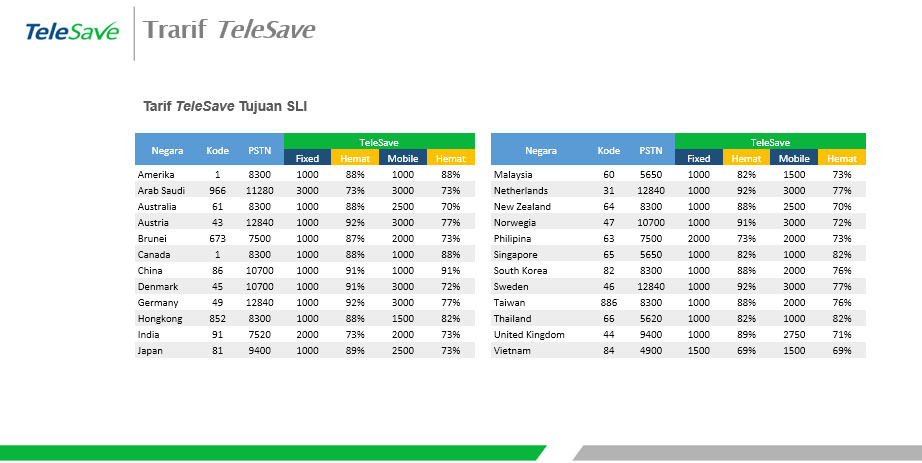Select the Philipina country cell
This screenshot has width=922, height=463.
(x=512, y=238)
